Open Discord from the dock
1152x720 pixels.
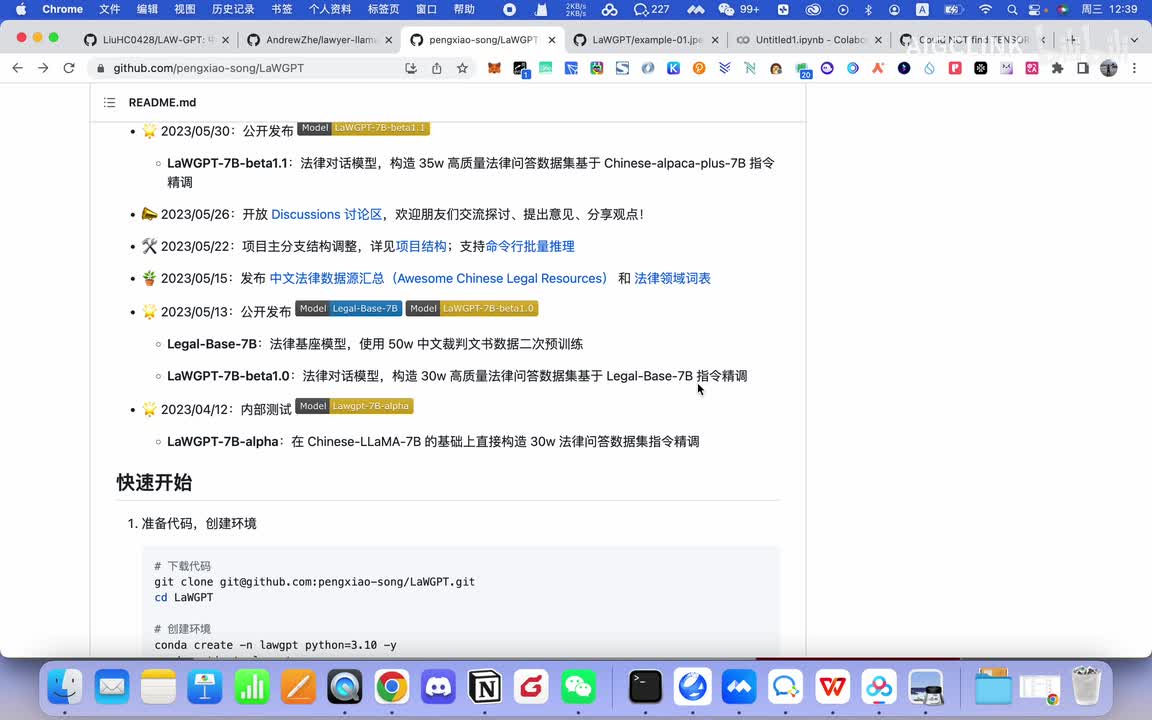tap(438, 687)
